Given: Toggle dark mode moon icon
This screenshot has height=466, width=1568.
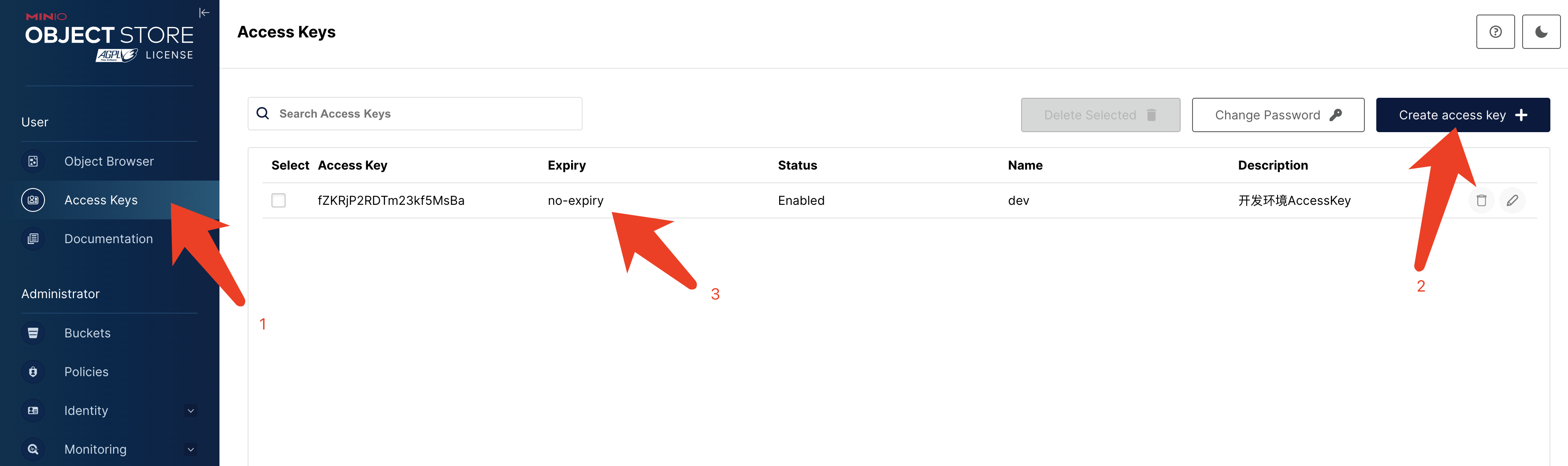Looking at the screenshot, I should [1541, 32].
